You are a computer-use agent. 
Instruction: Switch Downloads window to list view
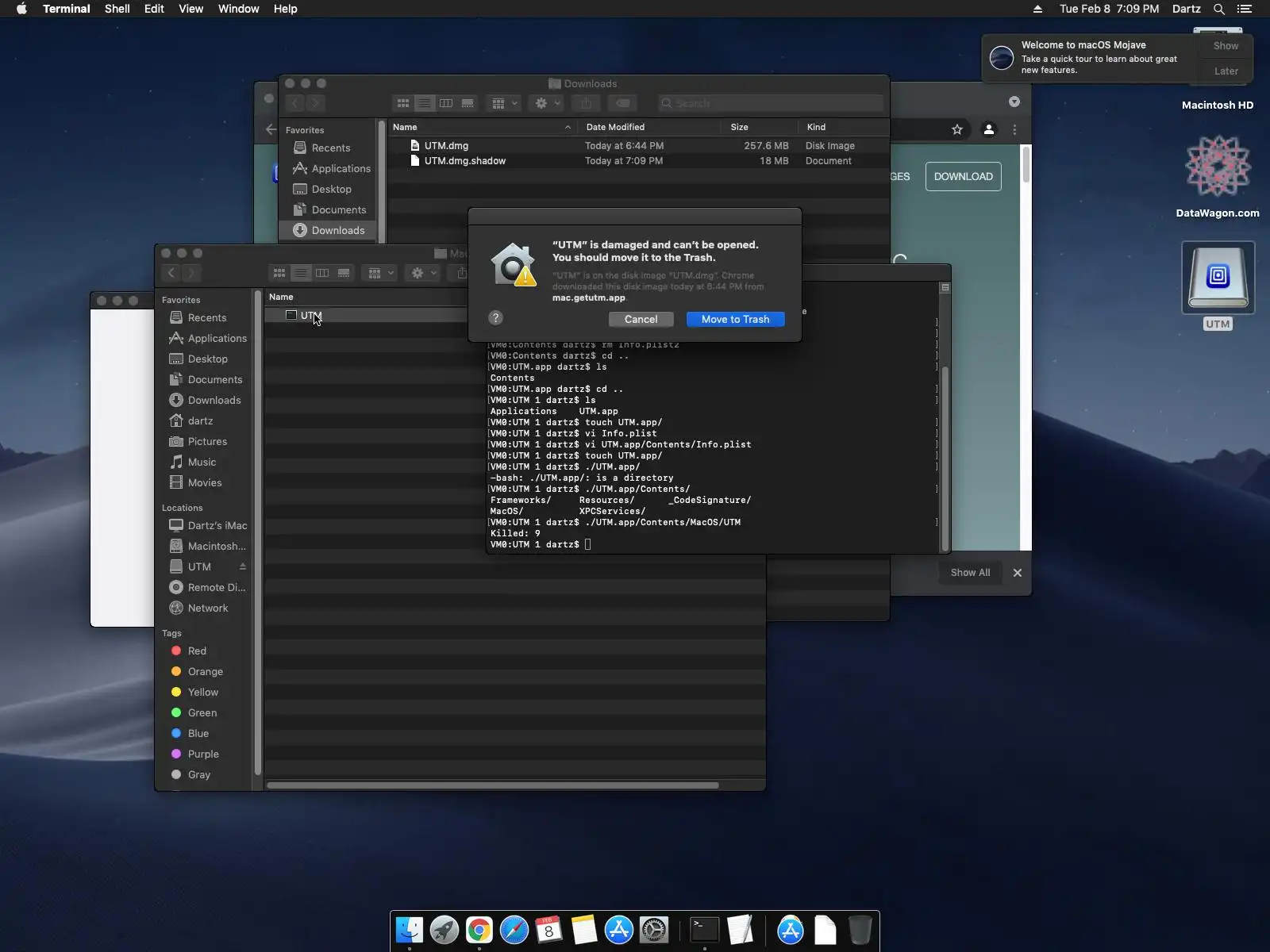click(425, 103)
